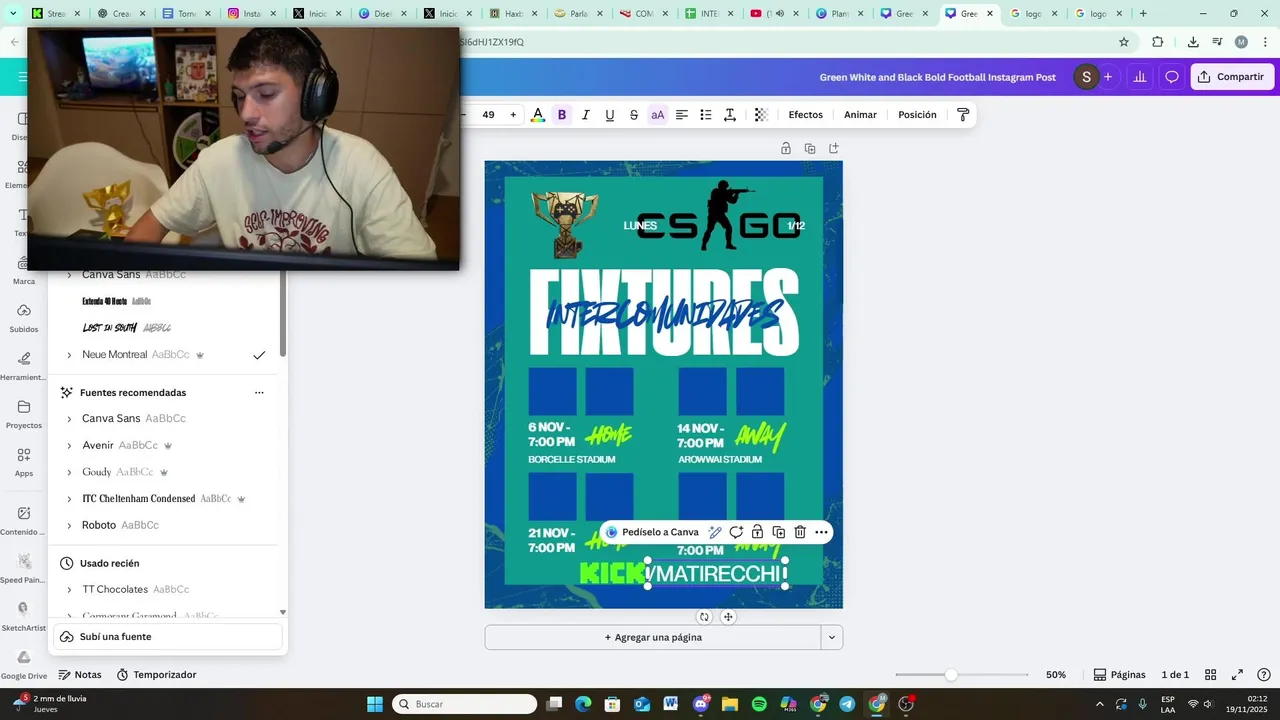Open Marca in the sidebar
The image size is (1280, 720).
(x=24, y=270)
